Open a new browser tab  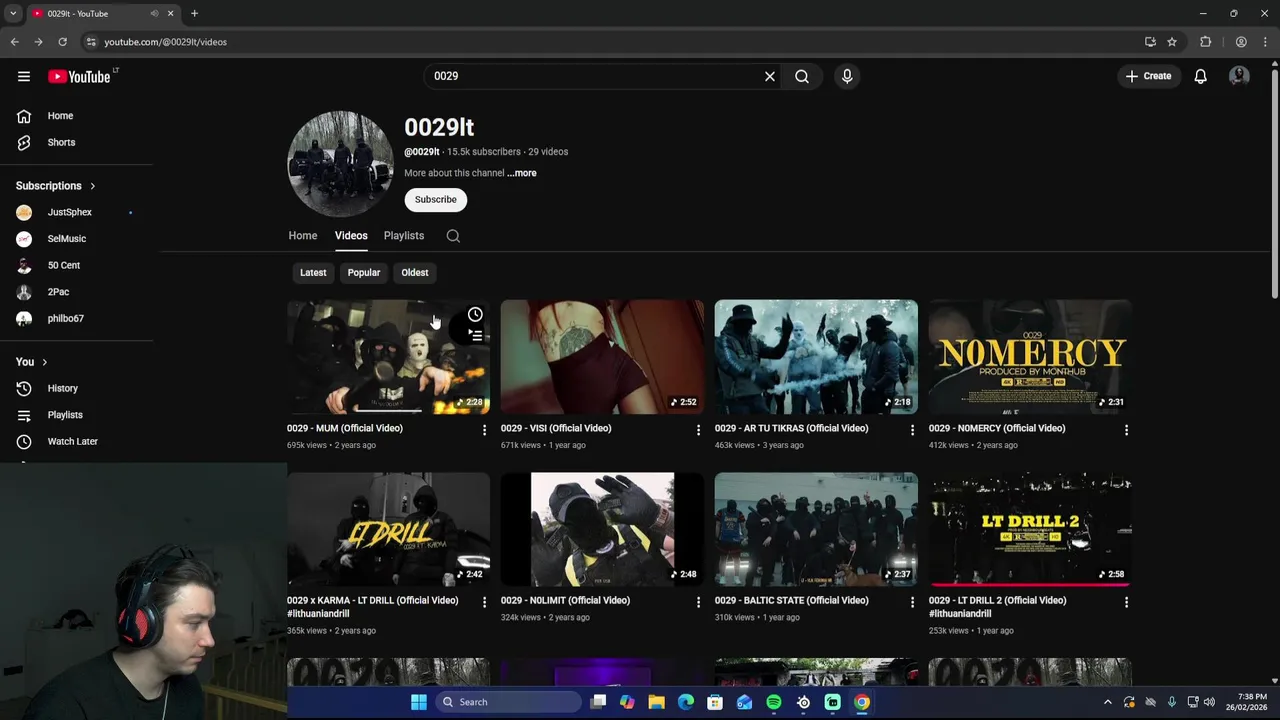pos(194,13)
